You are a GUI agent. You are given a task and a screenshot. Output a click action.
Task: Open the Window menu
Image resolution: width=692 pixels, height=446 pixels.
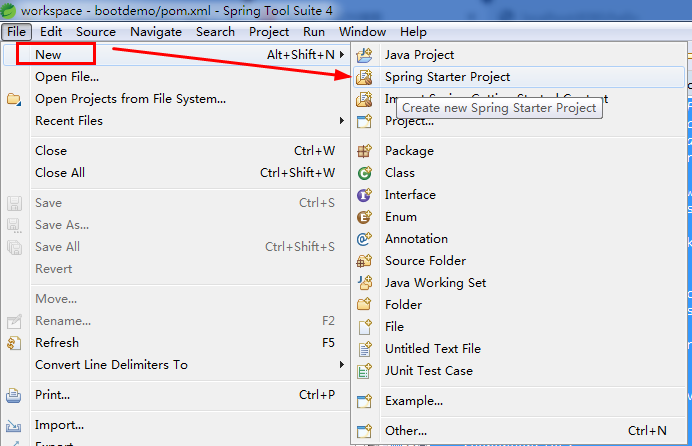click(x=362, y=32)
